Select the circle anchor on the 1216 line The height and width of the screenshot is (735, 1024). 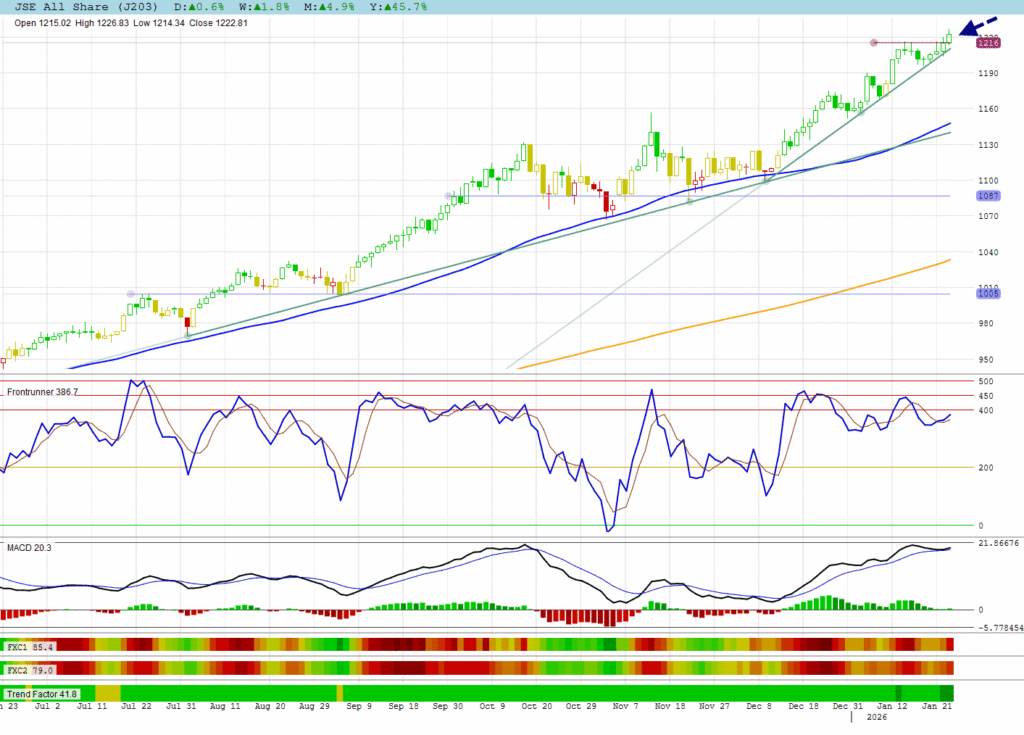tap(874, 42)
